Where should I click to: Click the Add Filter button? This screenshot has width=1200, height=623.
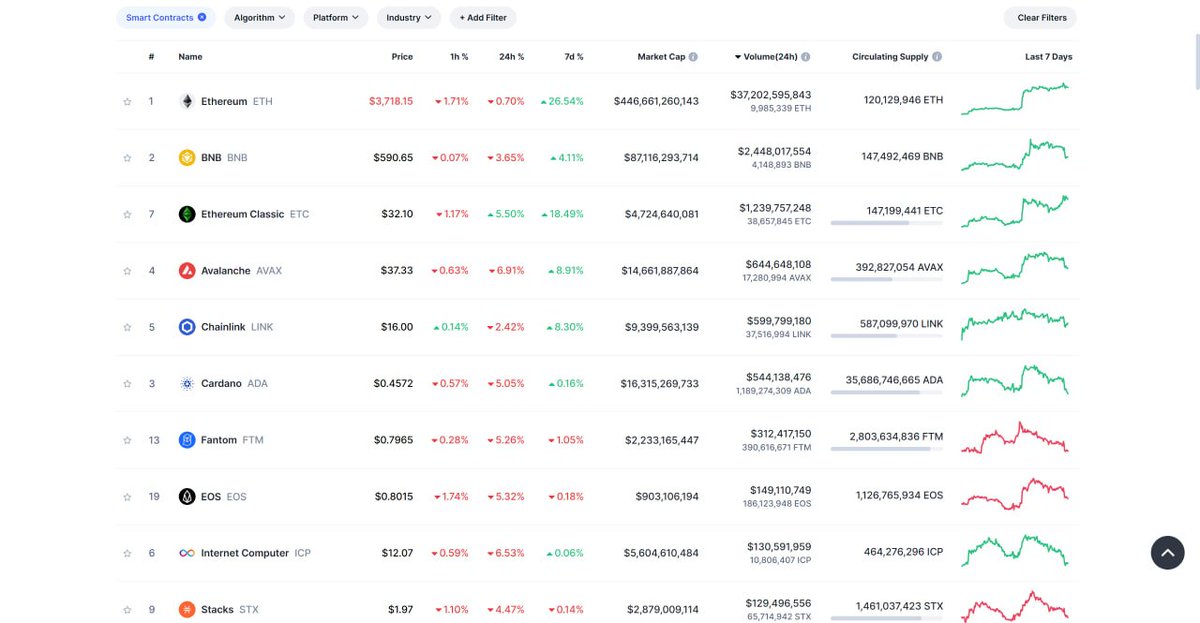coord(483,18)
